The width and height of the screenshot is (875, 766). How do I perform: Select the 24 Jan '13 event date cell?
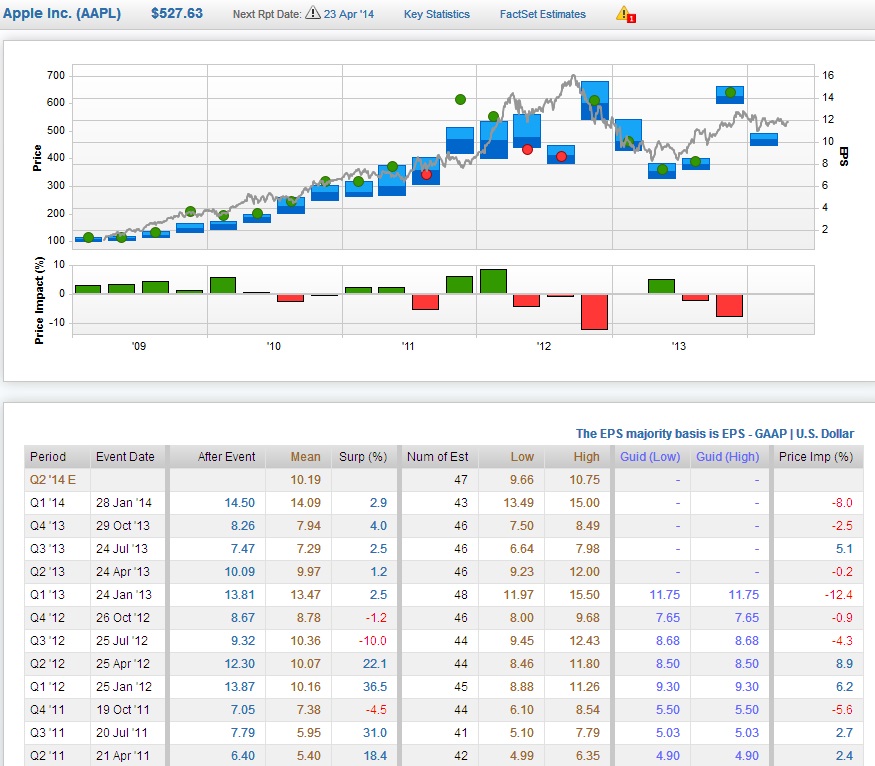(124, 595)
